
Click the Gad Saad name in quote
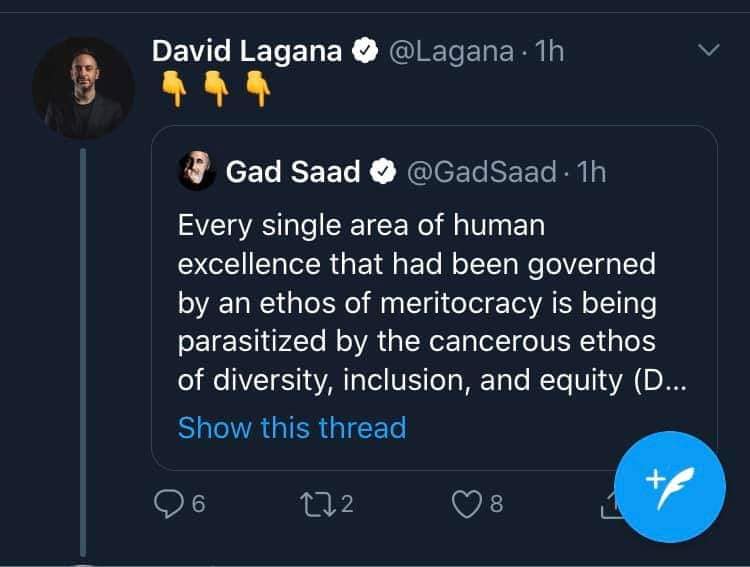coord(293,172)
